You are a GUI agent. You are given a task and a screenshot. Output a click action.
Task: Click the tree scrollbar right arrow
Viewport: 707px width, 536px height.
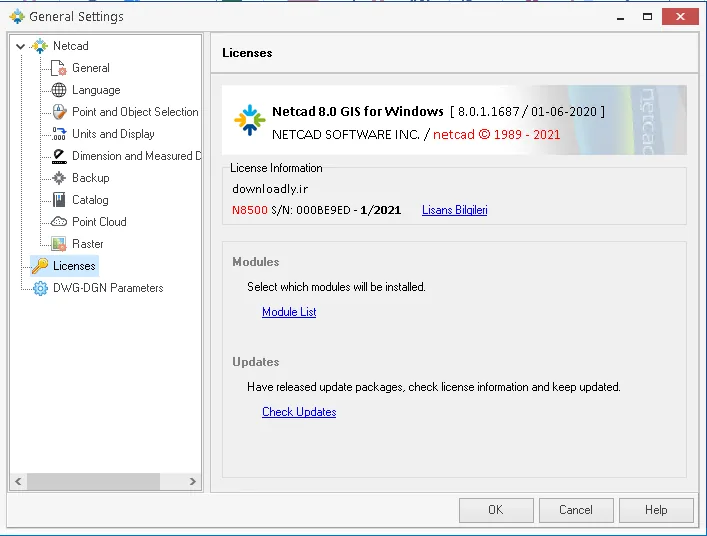coord(193,481)
